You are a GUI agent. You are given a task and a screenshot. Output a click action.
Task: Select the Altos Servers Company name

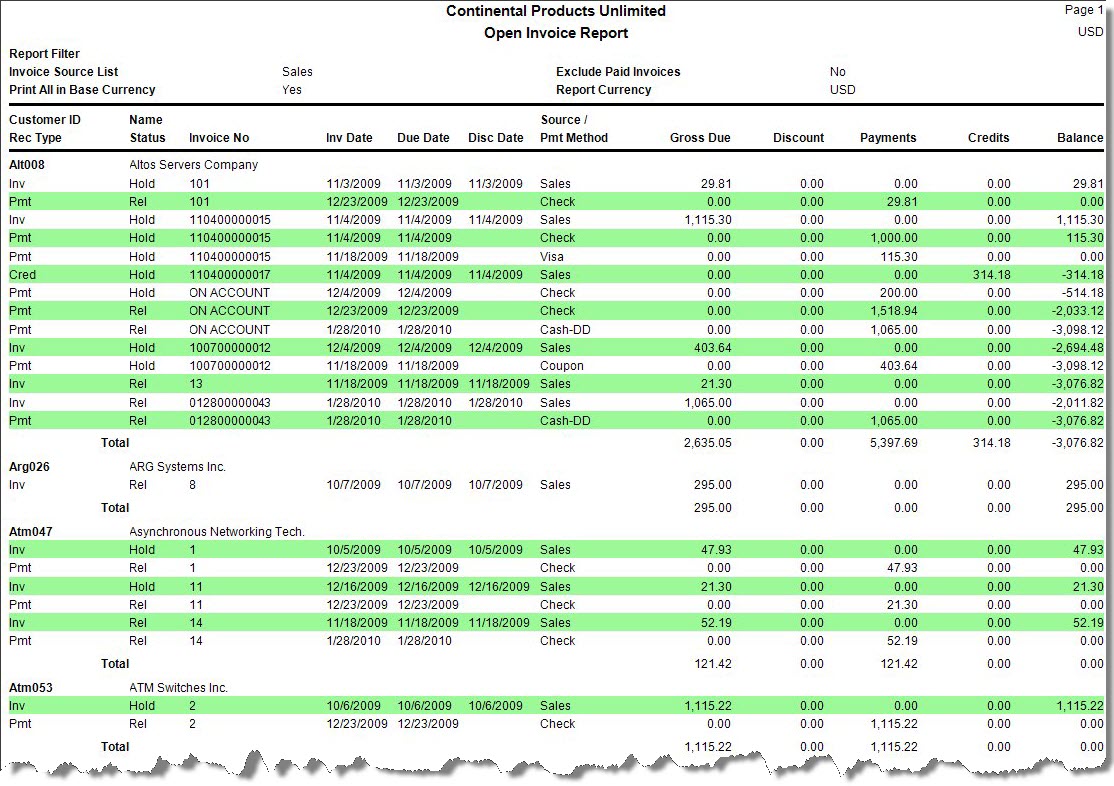pos(193,165)
